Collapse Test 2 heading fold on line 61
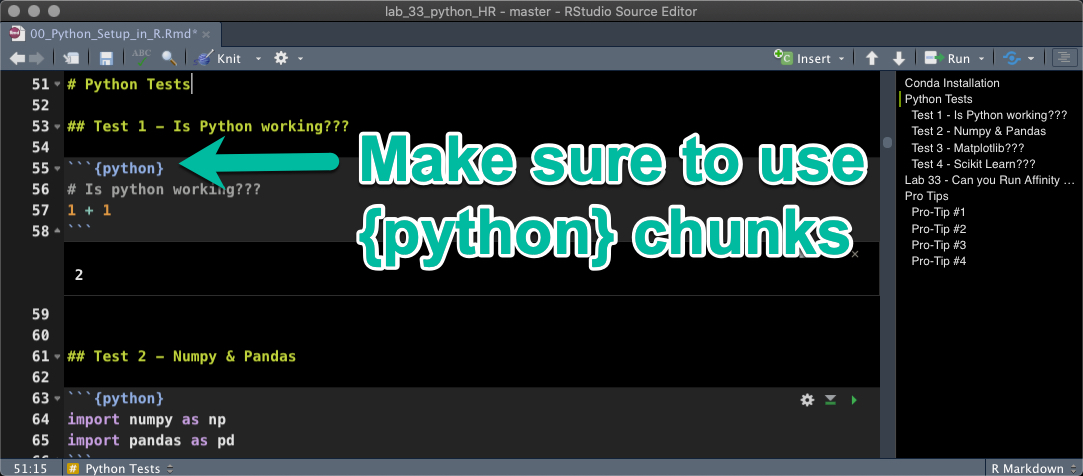 pos(57,357)
